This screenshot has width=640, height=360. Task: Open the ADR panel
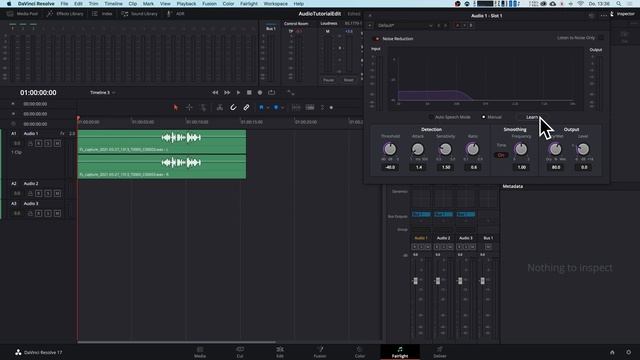point(176,13)
